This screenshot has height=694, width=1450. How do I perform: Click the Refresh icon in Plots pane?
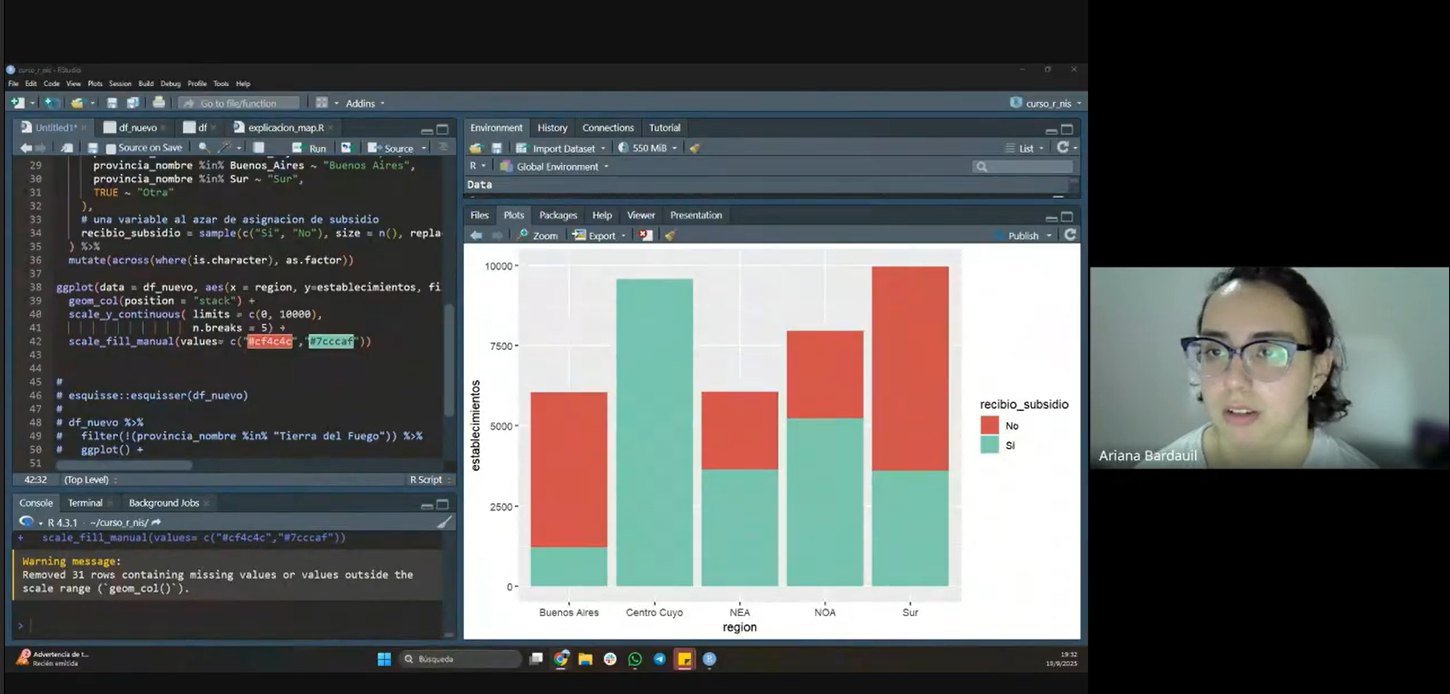point(1070,235)
